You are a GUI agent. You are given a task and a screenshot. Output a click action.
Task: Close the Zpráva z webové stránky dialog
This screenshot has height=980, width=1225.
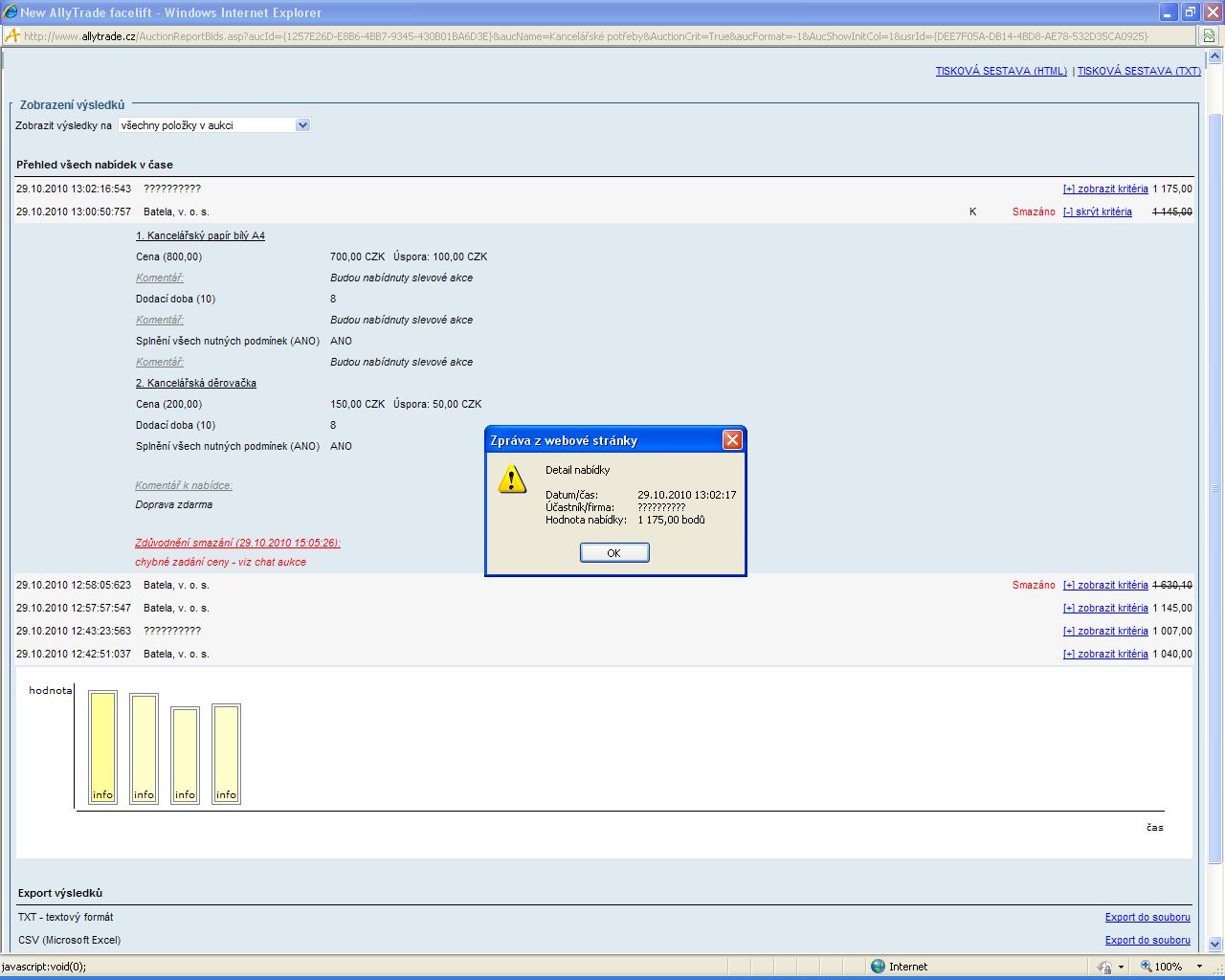732,440
